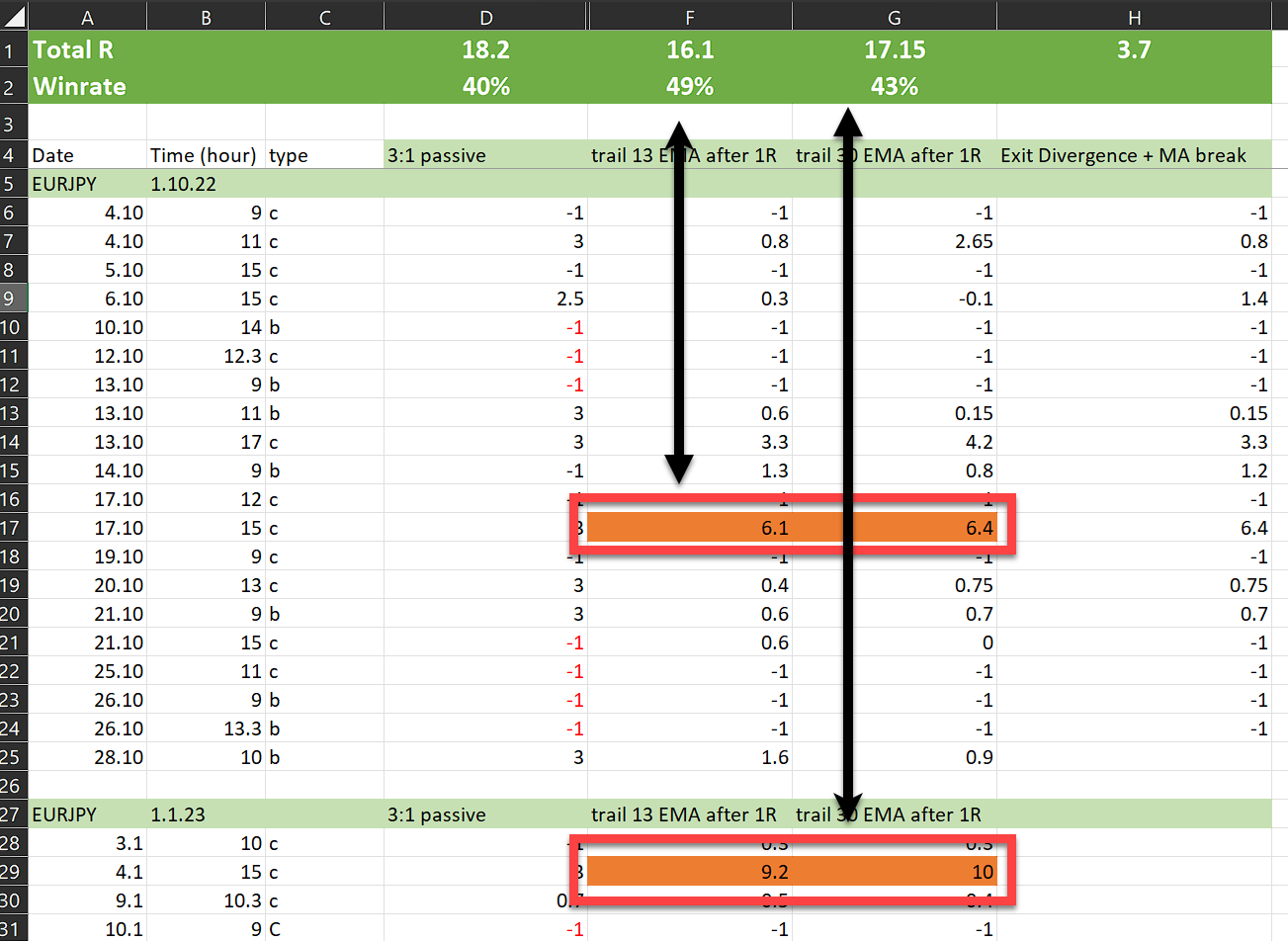Click the Time (hour) header cell
Image resolution: width=1288 pixels, height=941 pixels.
click(205, 155)
